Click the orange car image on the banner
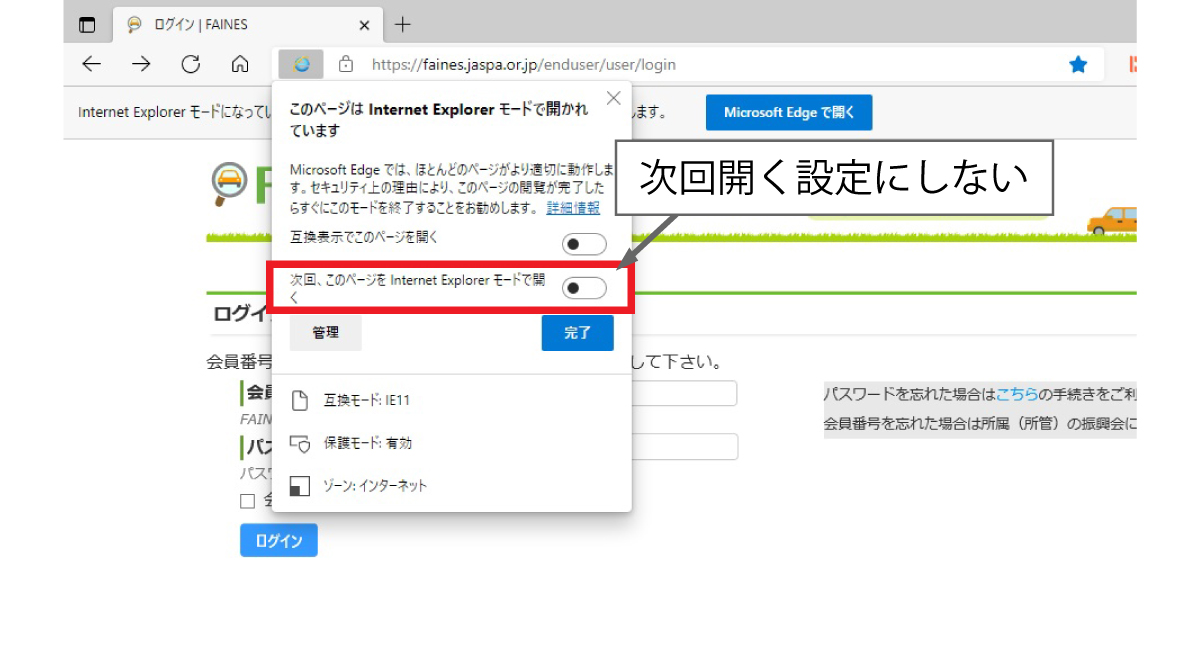The image size is (1200, 650). click(1113, 220)
